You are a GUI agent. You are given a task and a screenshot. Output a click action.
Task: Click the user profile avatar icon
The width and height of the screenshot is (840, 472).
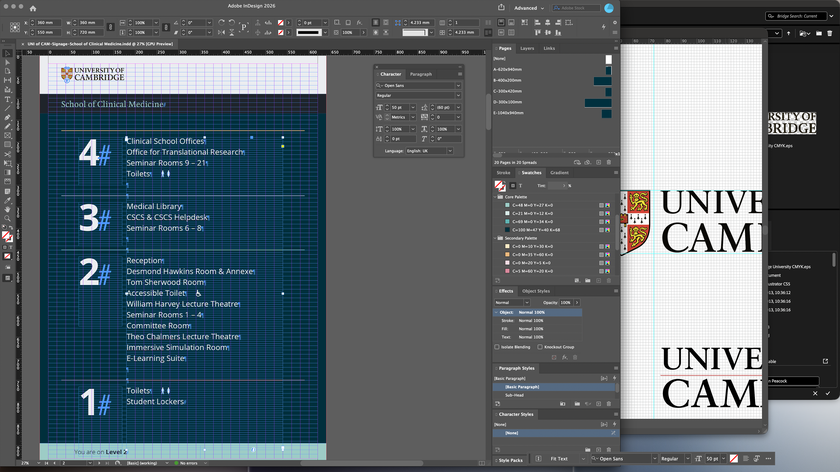[609, 8]
